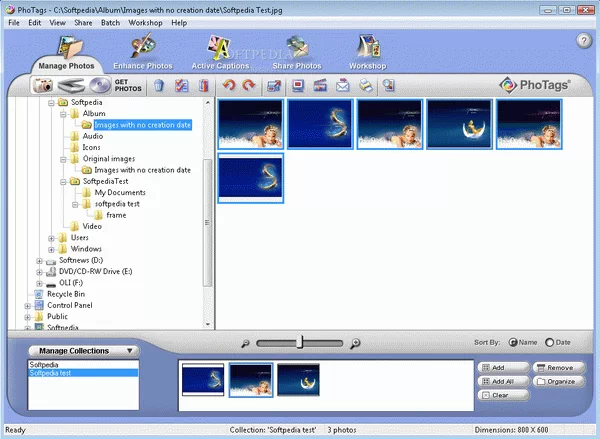Click the CD disc import icon
Viewport: 600px width, 439px height.
click(x=98, y=86)
